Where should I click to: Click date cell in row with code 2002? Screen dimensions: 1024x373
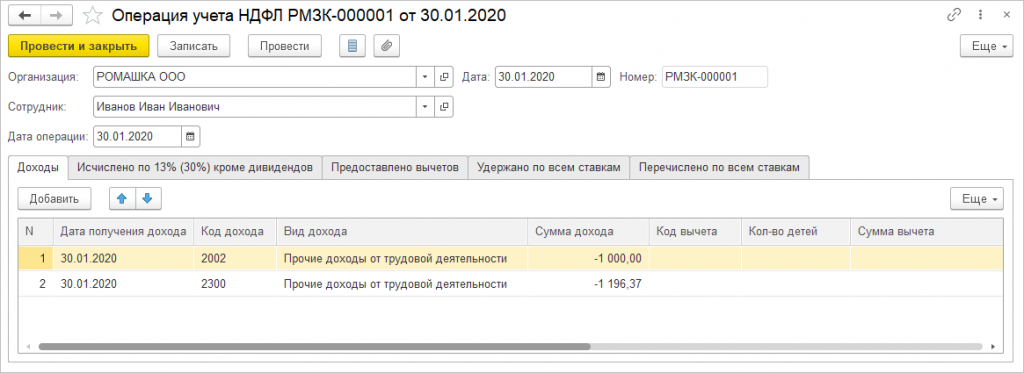(x=124, y=258)
